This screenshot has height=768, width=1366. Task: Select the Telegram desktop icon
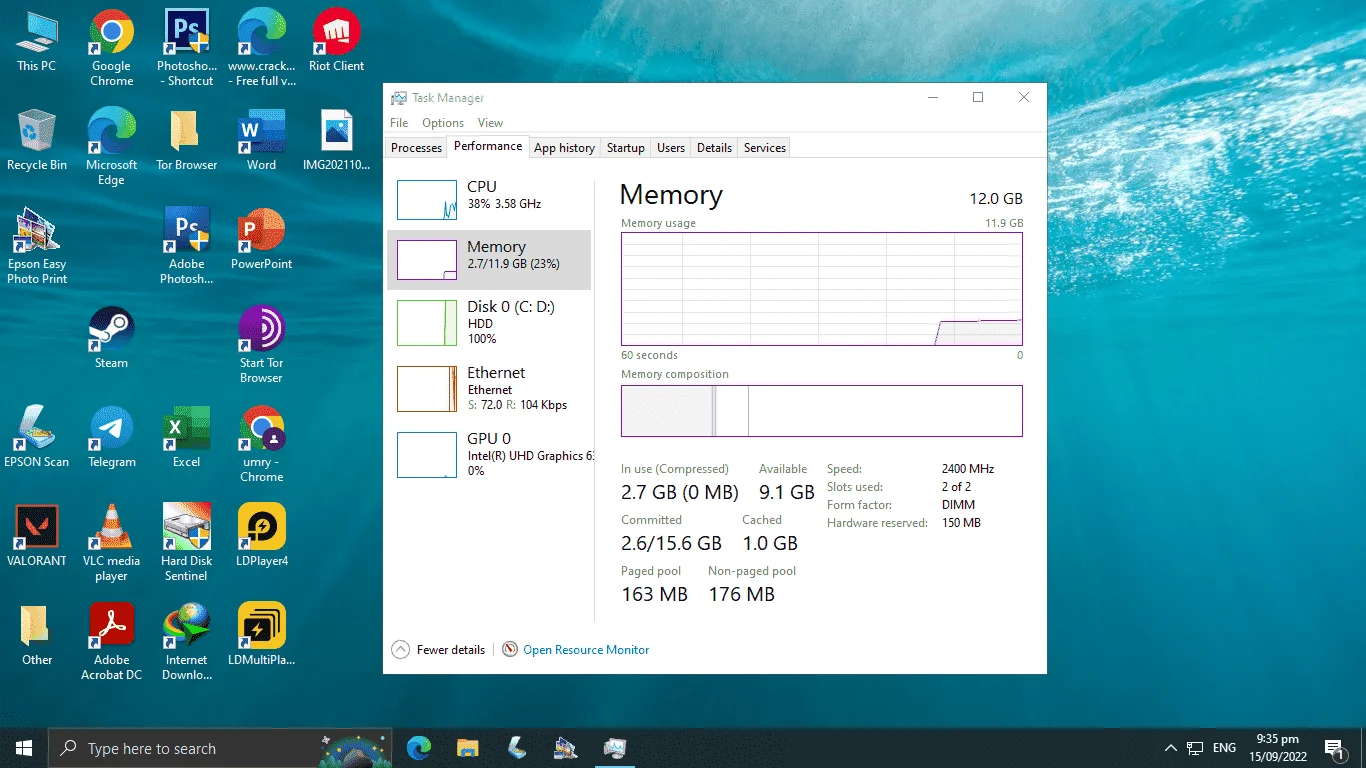(x=112, y=437)
